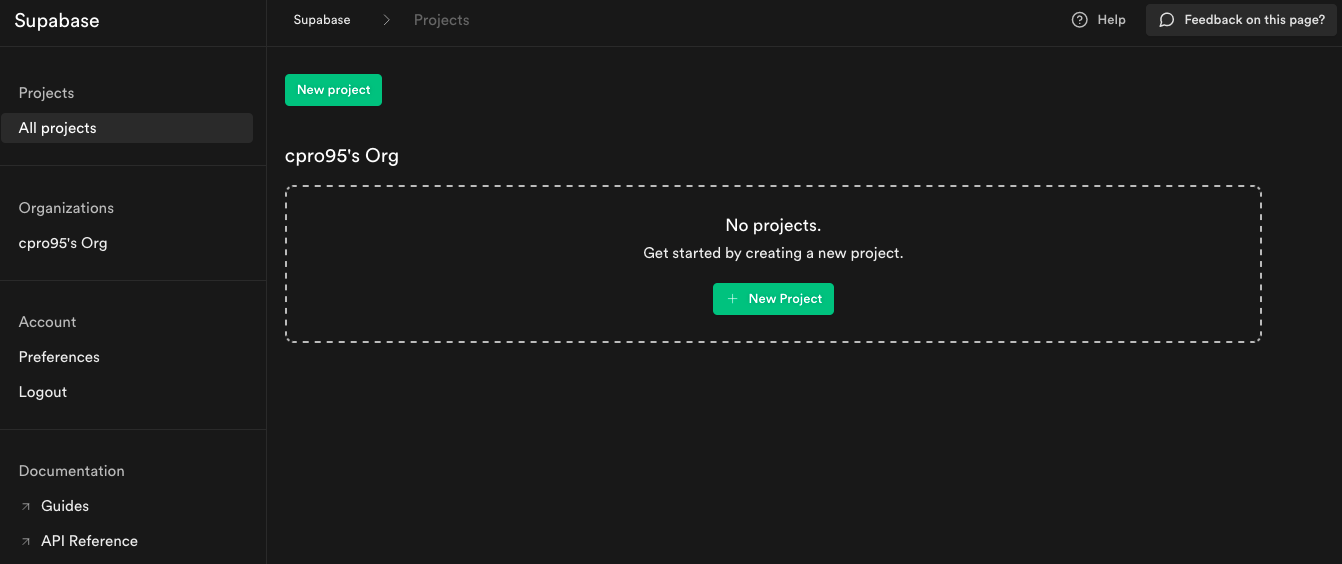Click Logout in the sidebar
The height and width of the screenshot is (564, 1342).
pos(43,392)
